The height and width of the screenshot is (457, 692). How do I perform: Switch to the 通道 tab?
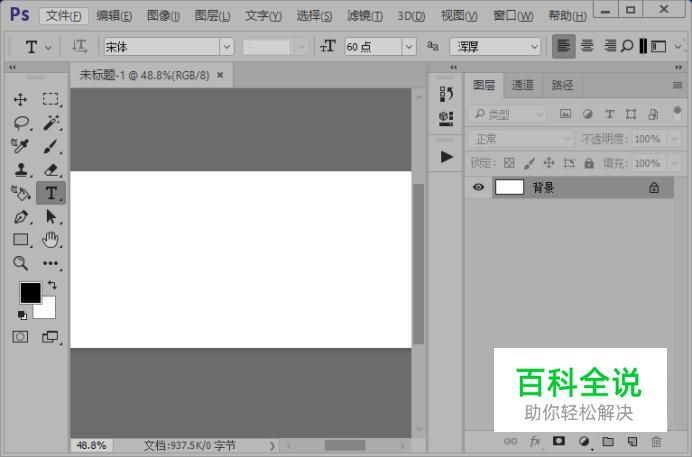pos(523,85)
